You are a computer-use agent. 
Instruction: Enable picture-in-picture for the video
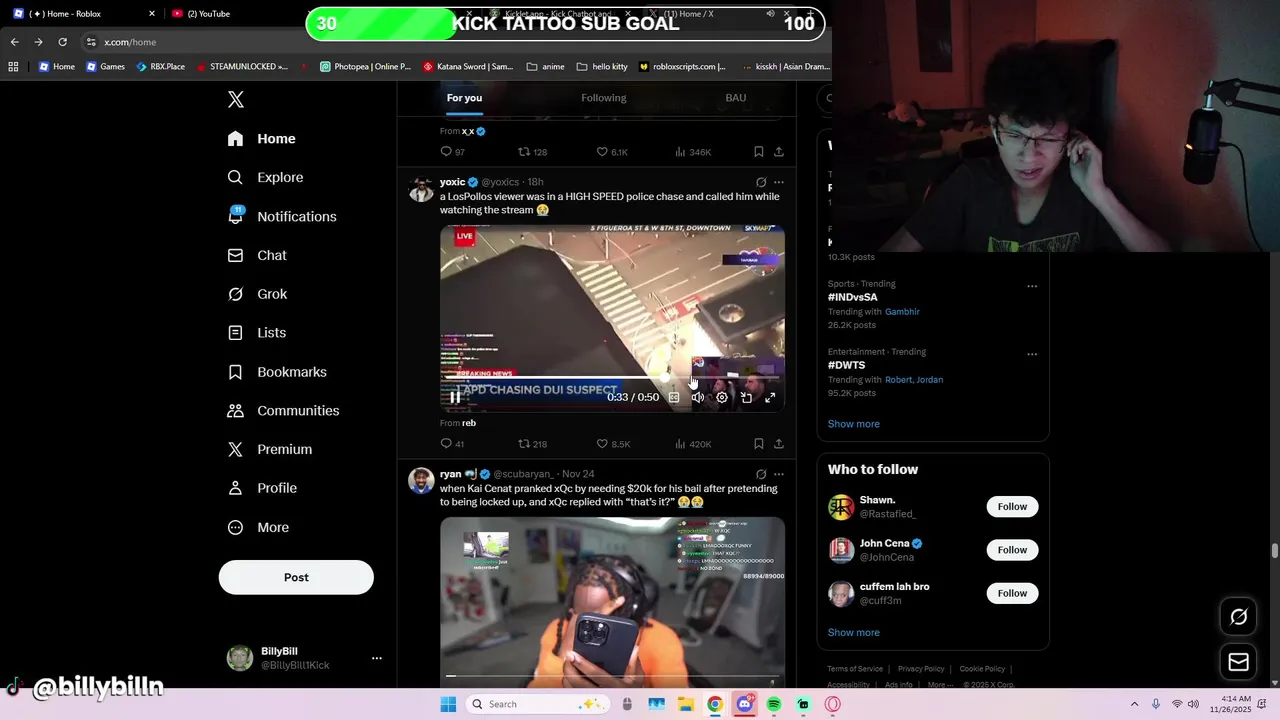pyautogui.click(x=746, y=397)
